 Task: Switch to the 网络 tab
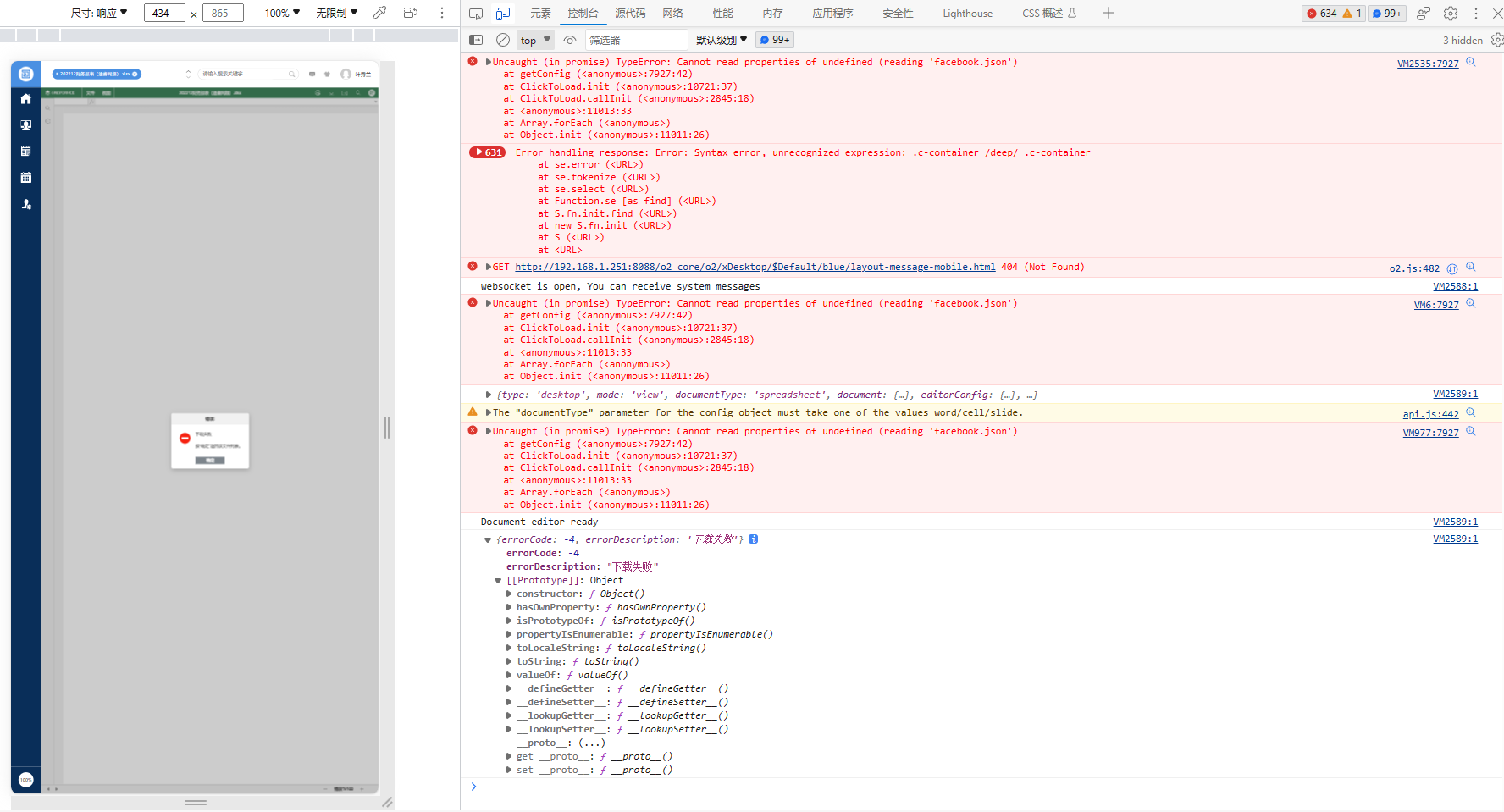[x=673, y=14]
